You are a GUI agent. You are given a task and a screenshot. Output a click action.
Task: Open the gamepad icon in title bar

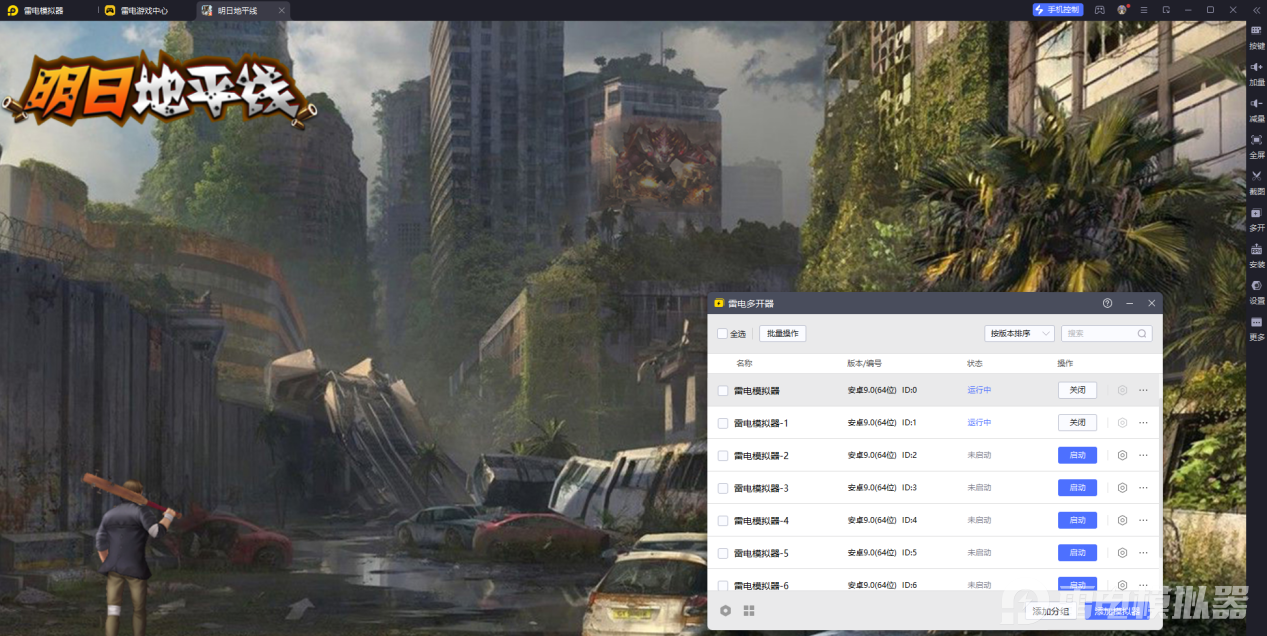[x=1099, y=10]
